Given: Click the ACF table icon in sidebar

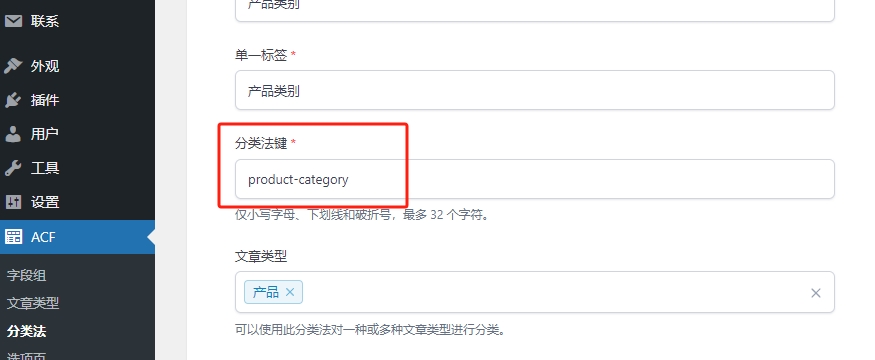Looking at the screenshot, I should pos(13,237).
